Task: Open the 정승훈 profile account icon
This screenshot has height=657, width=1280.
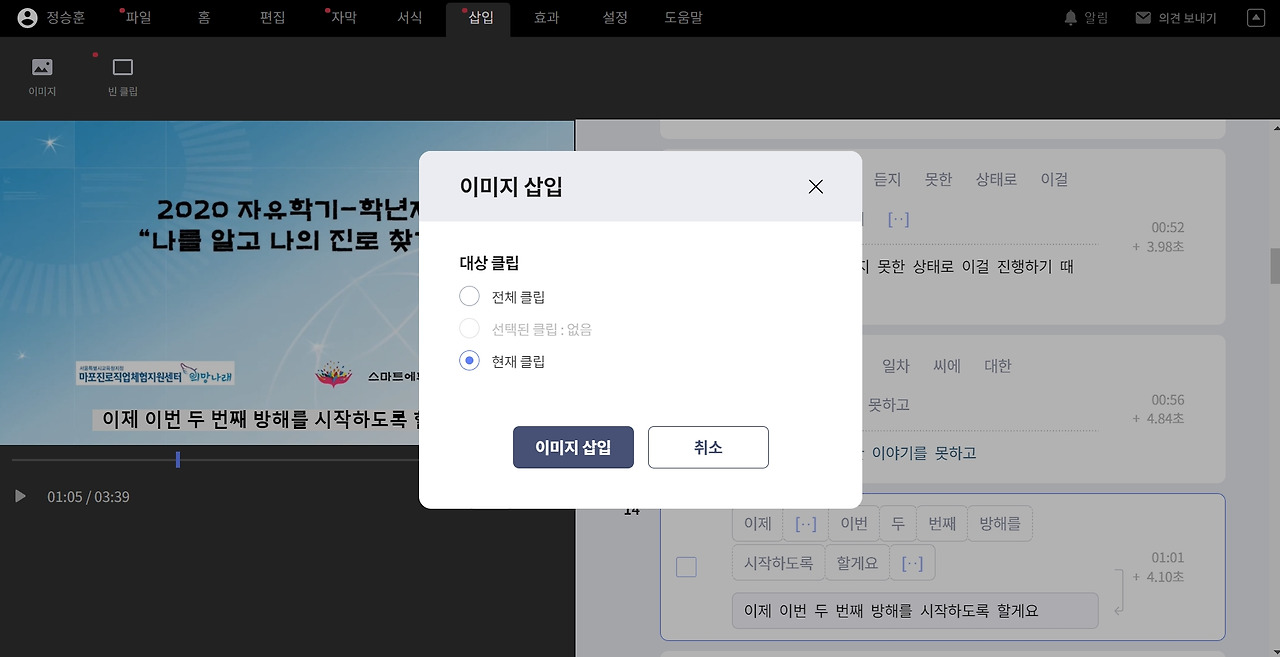Action: click(27, 17)
